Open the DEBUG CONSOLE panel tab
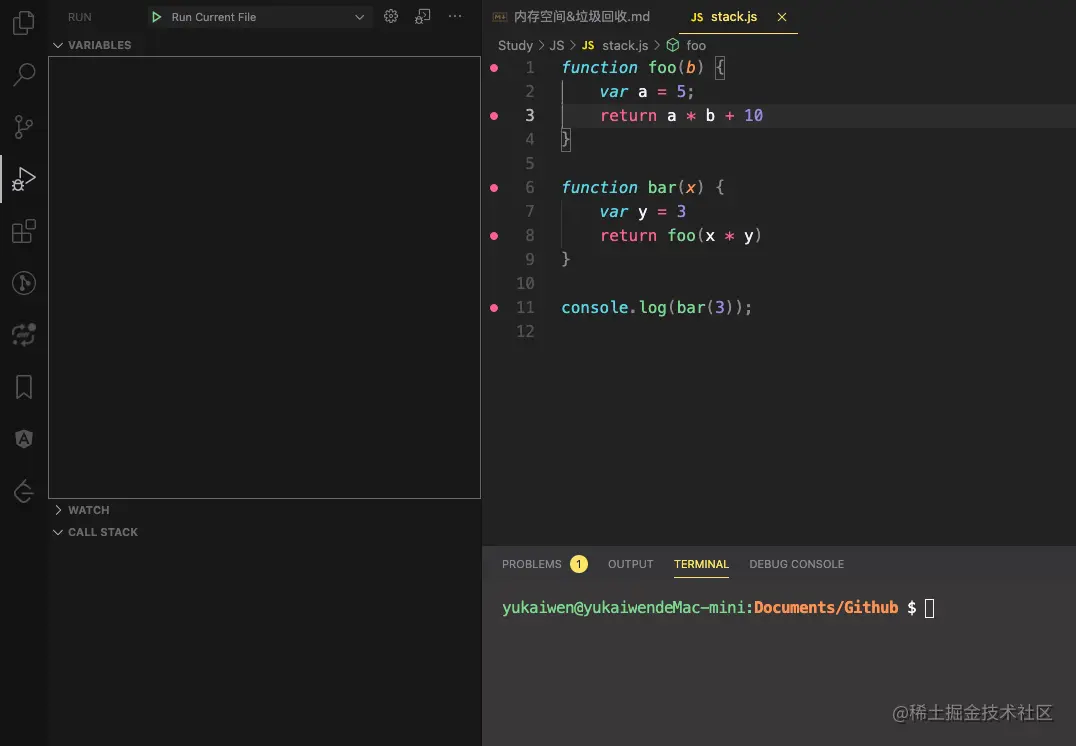This screenshot has width=1076, height=746. pos(797,564)
